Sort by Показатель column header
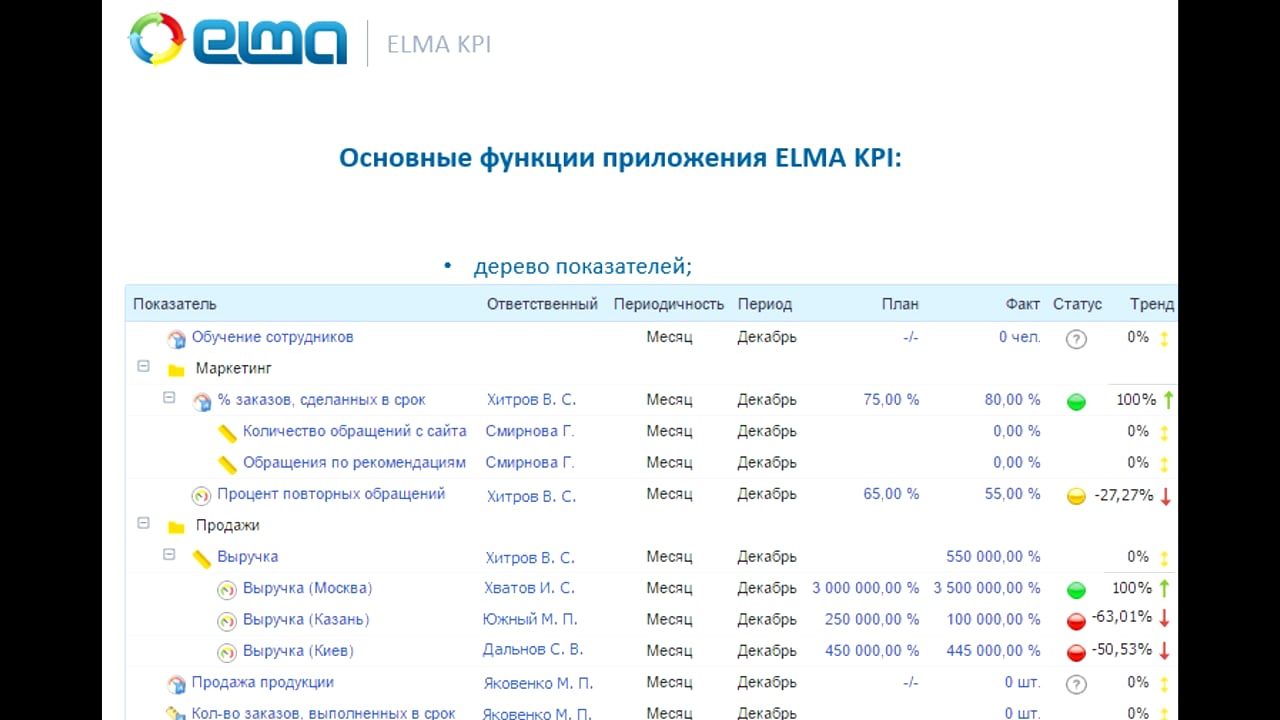This screenshot has height=720, width=1280. pos(174,304)
